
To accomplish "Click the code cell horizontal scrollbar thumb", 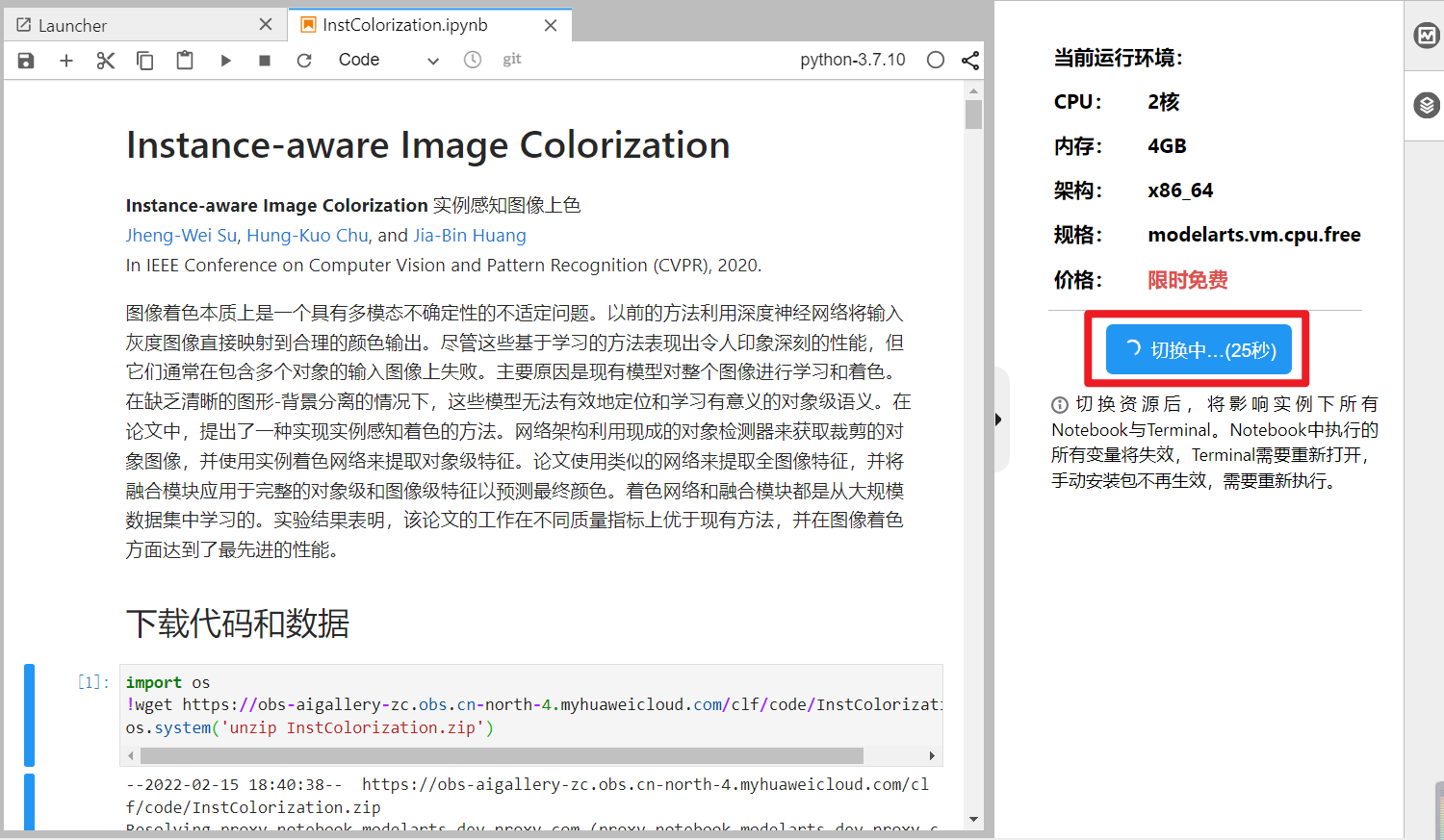I will tap(501, 755).
